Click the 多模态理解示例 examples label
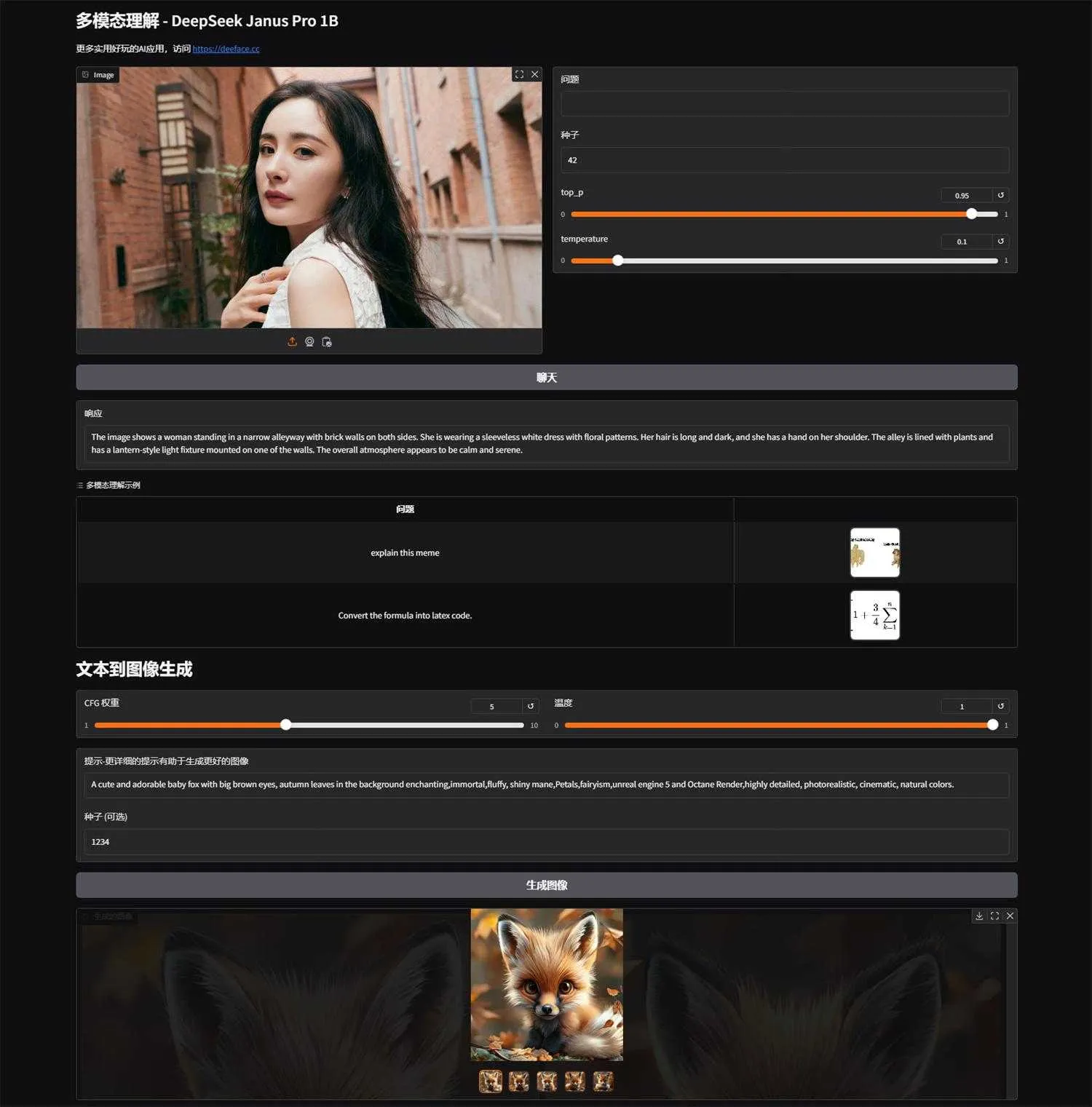Image resolution: width=1092 pixels, height=1107 pixels. (x=108, y=485)
